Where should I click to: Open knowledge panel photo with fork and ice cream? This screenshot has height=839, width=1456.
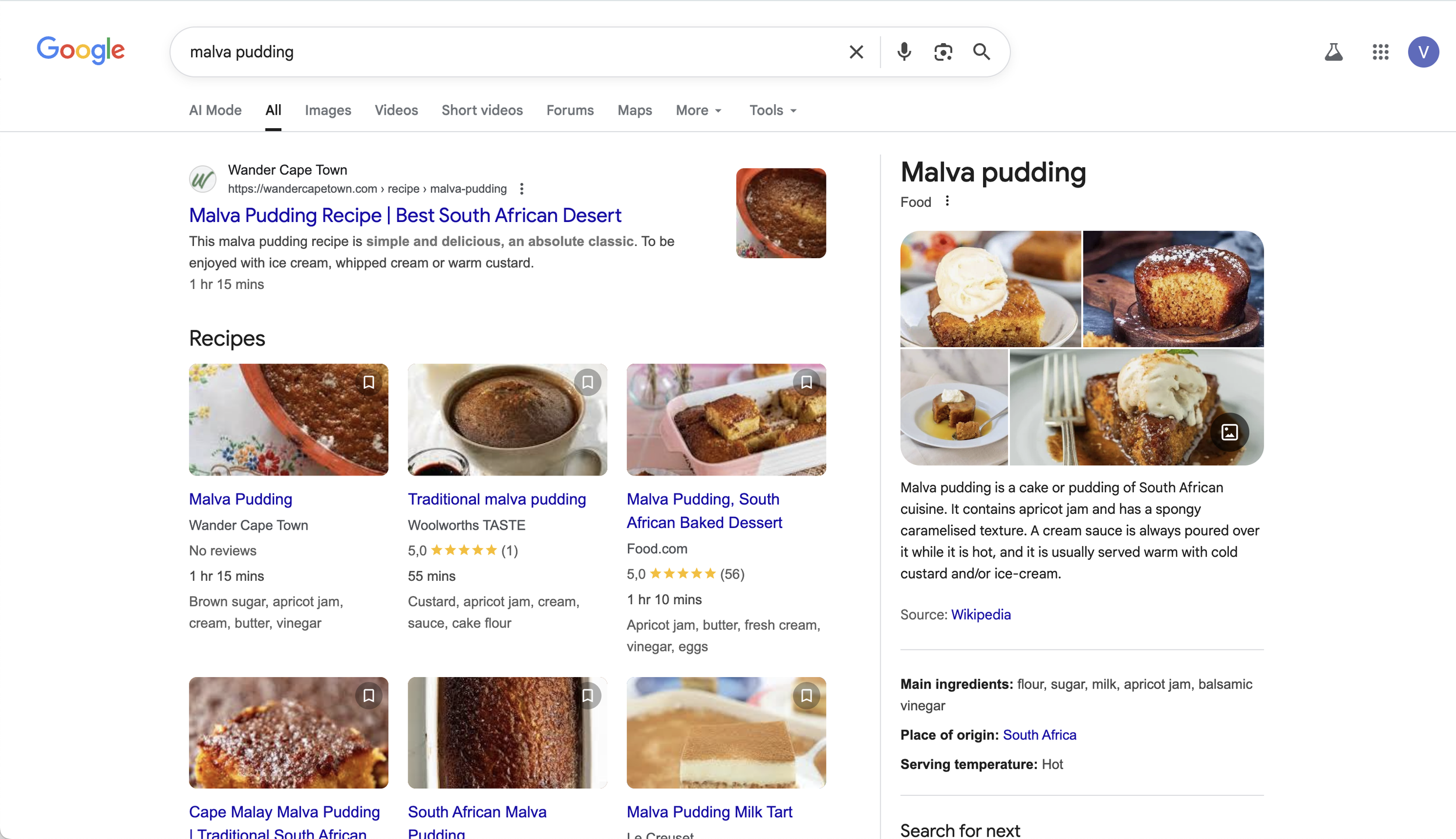pos(1136,407)
